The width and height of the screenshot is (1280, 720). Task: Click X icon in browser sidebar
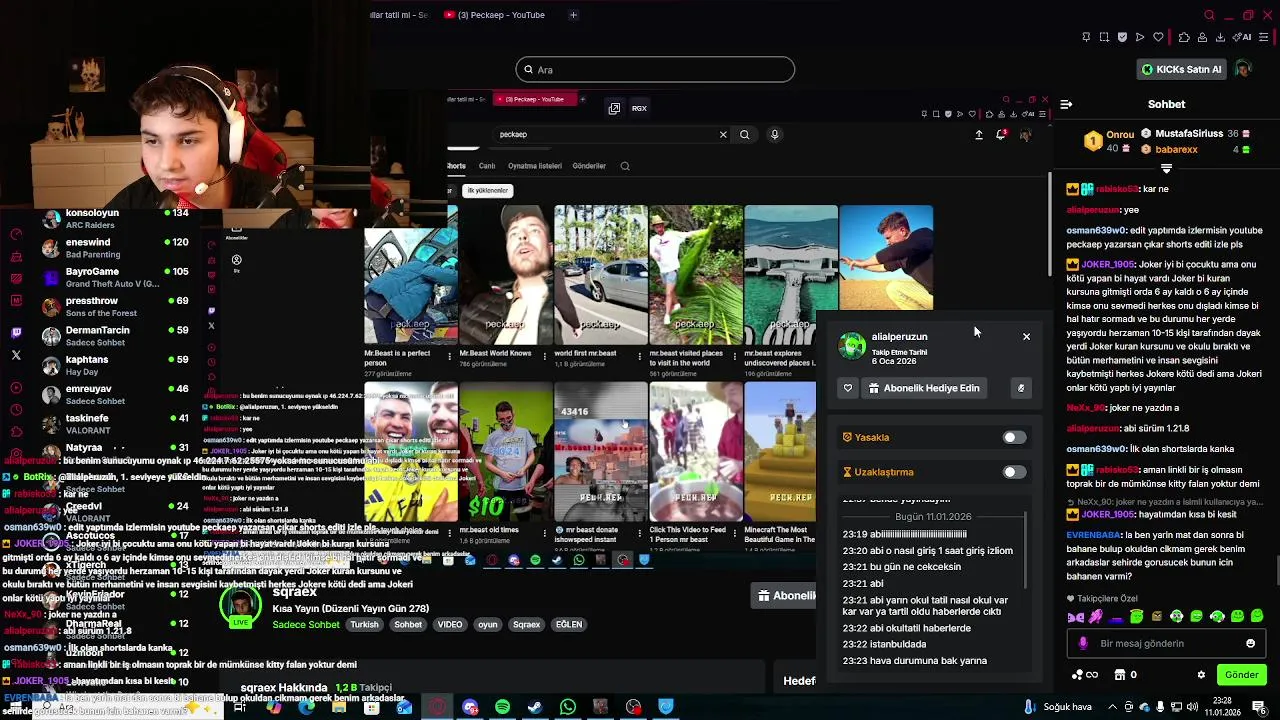[16, 355]
